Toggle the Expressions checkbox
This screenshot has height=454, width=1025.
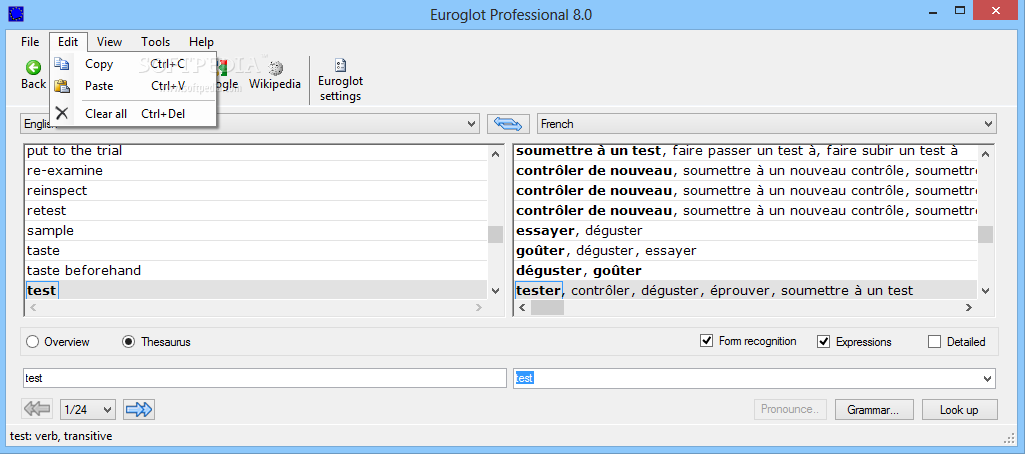[x=824, y=342]
